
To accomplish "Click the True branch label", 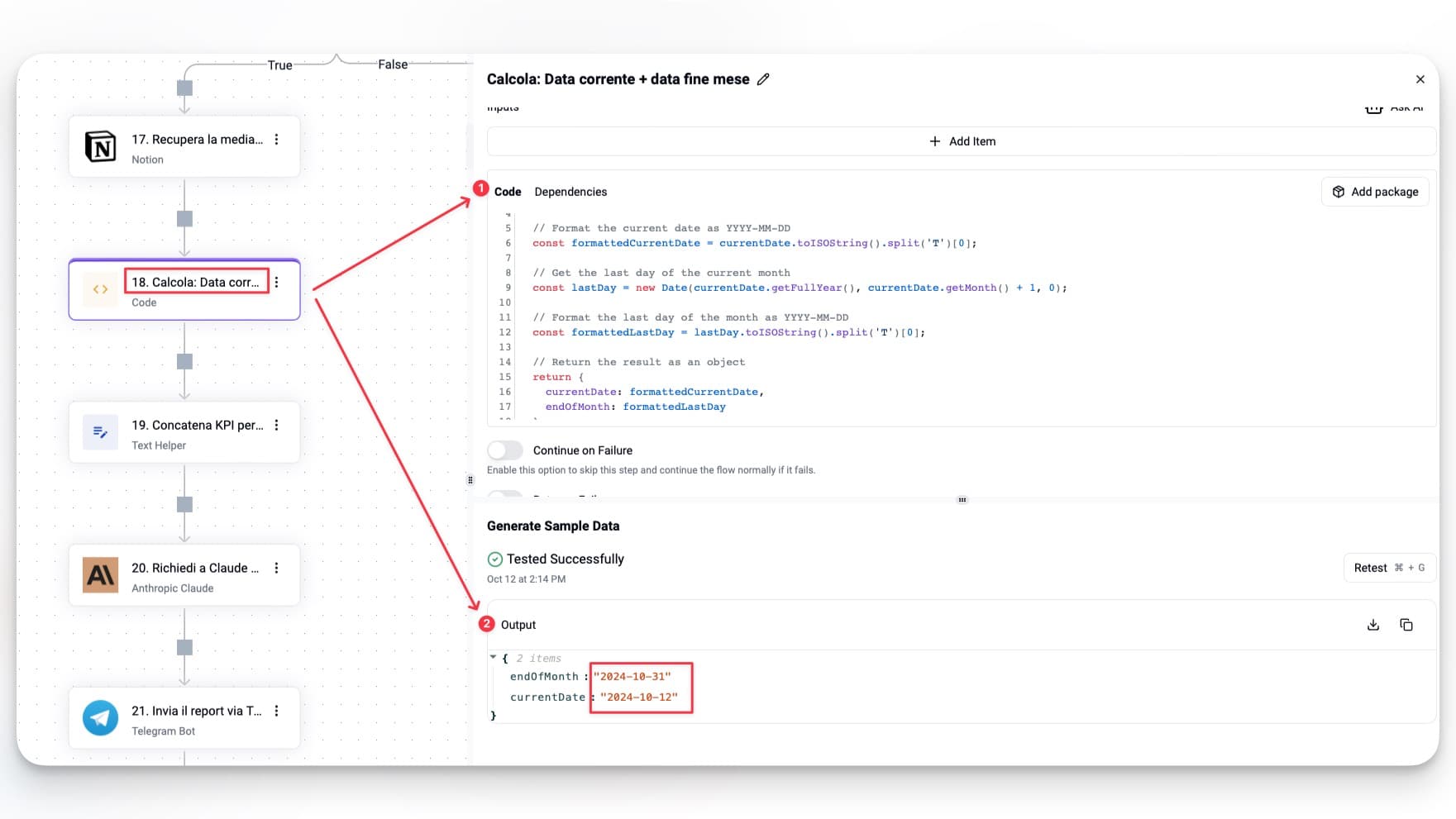I will pos(280,65).
